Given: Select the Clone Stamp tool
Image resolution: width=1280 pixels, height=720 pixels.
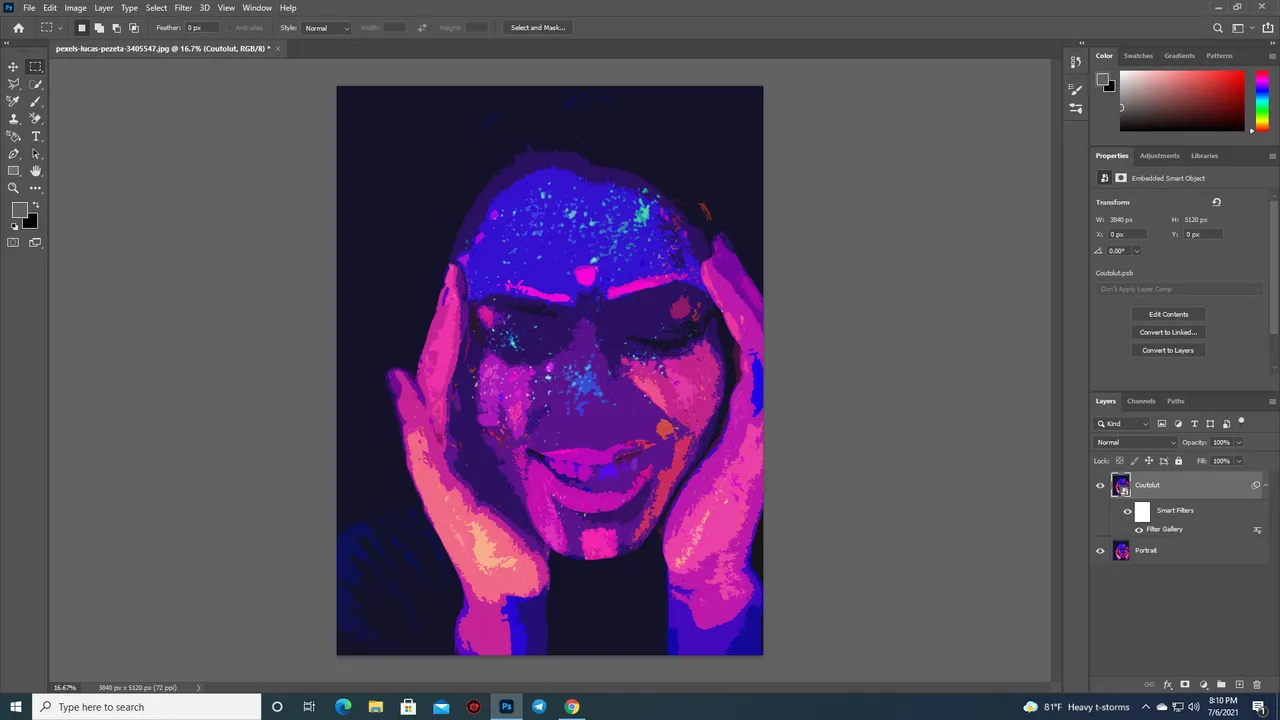Looking at the screenshot, I should click(13, 119).
